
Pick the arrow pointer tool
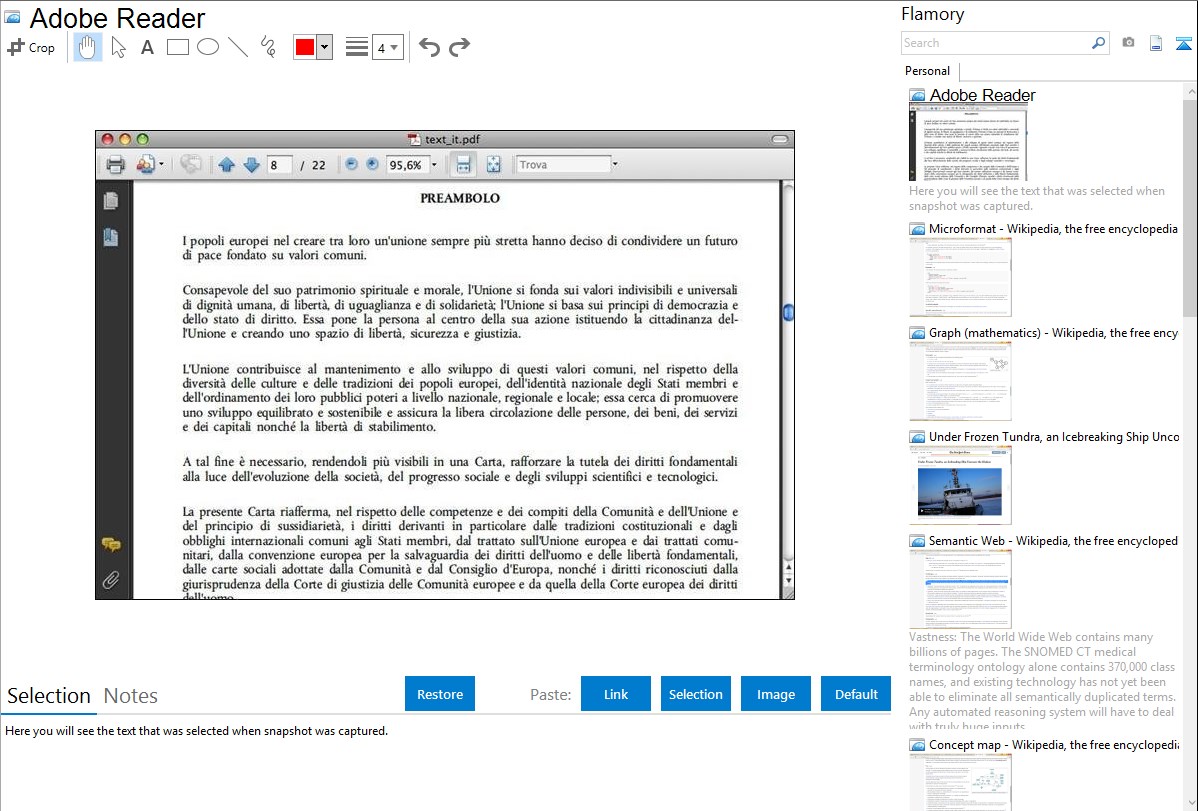tap(118, 47)
